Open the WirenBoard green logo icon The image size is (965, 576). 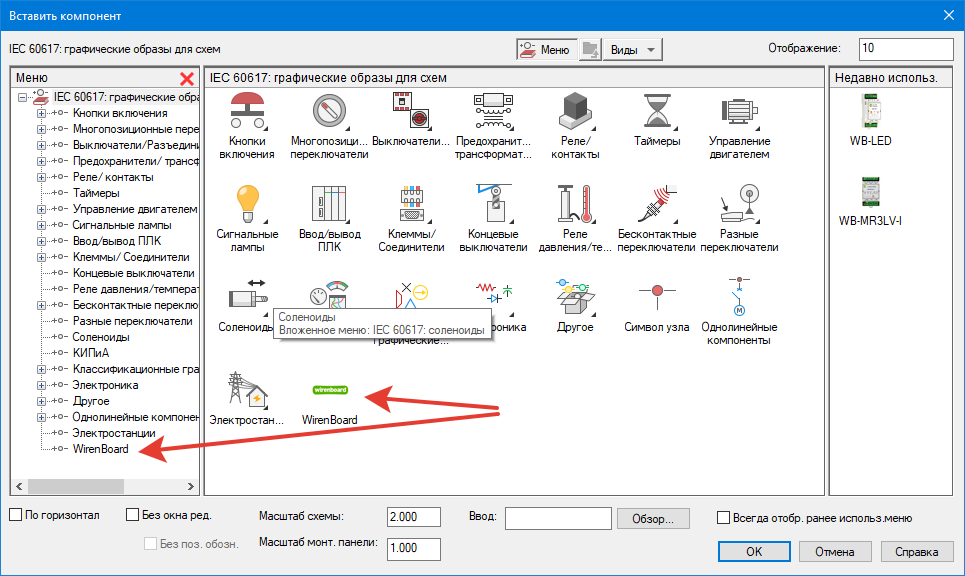pyautogui.click(x=329, y=390)
